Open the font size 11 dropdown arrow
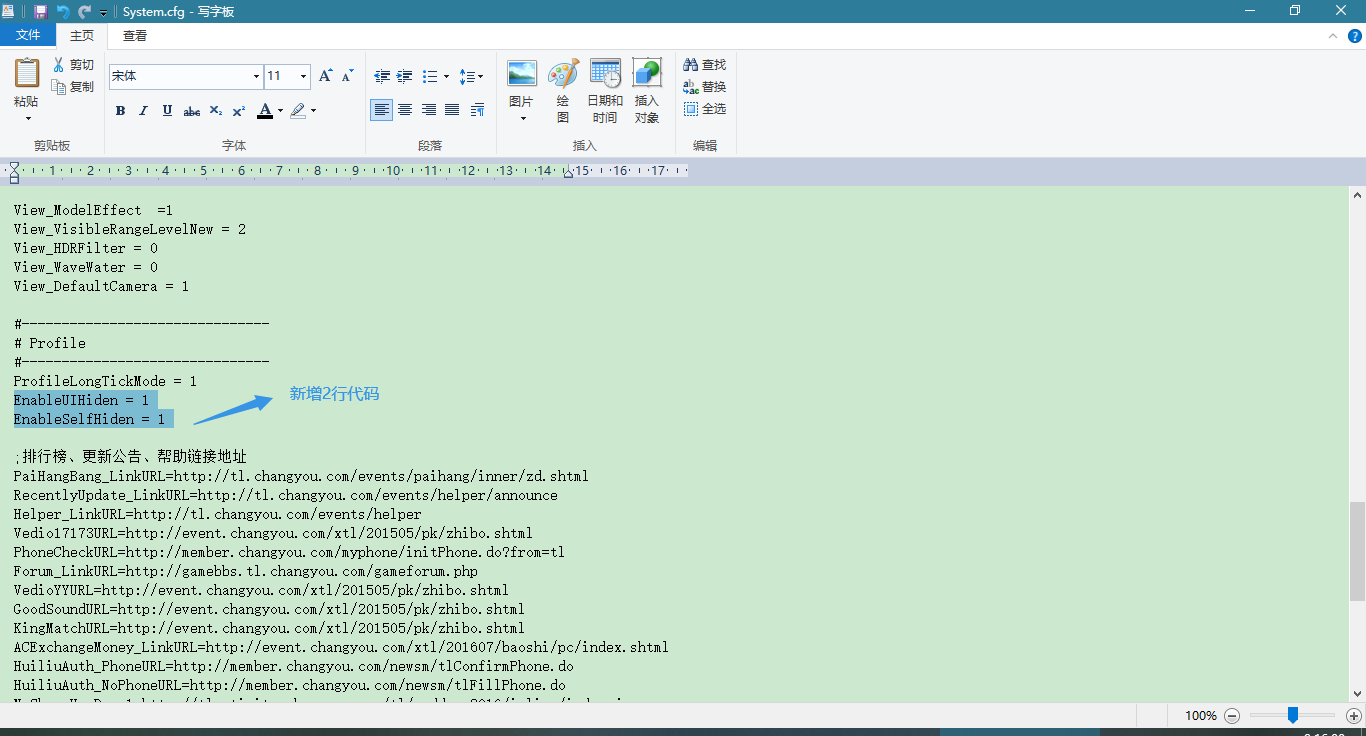This screenshot has height=736, width=1366. coord(303,76)
